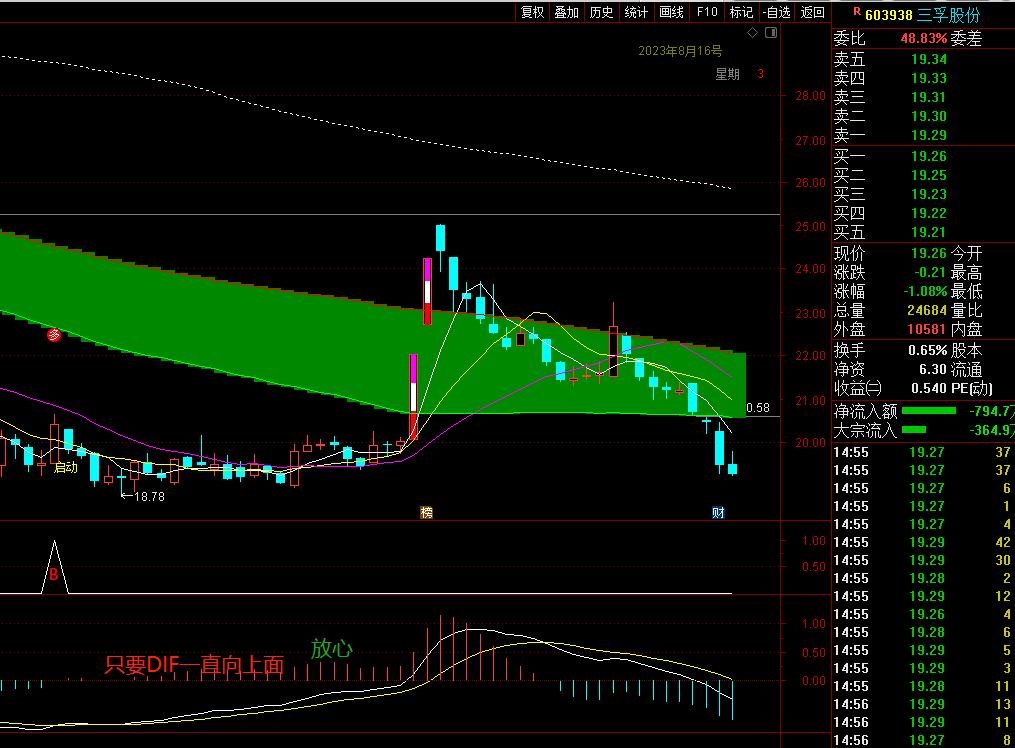Select the 卖一 19.29 ask row
This screenshot has width=1015, height=748.
(923, 135)
